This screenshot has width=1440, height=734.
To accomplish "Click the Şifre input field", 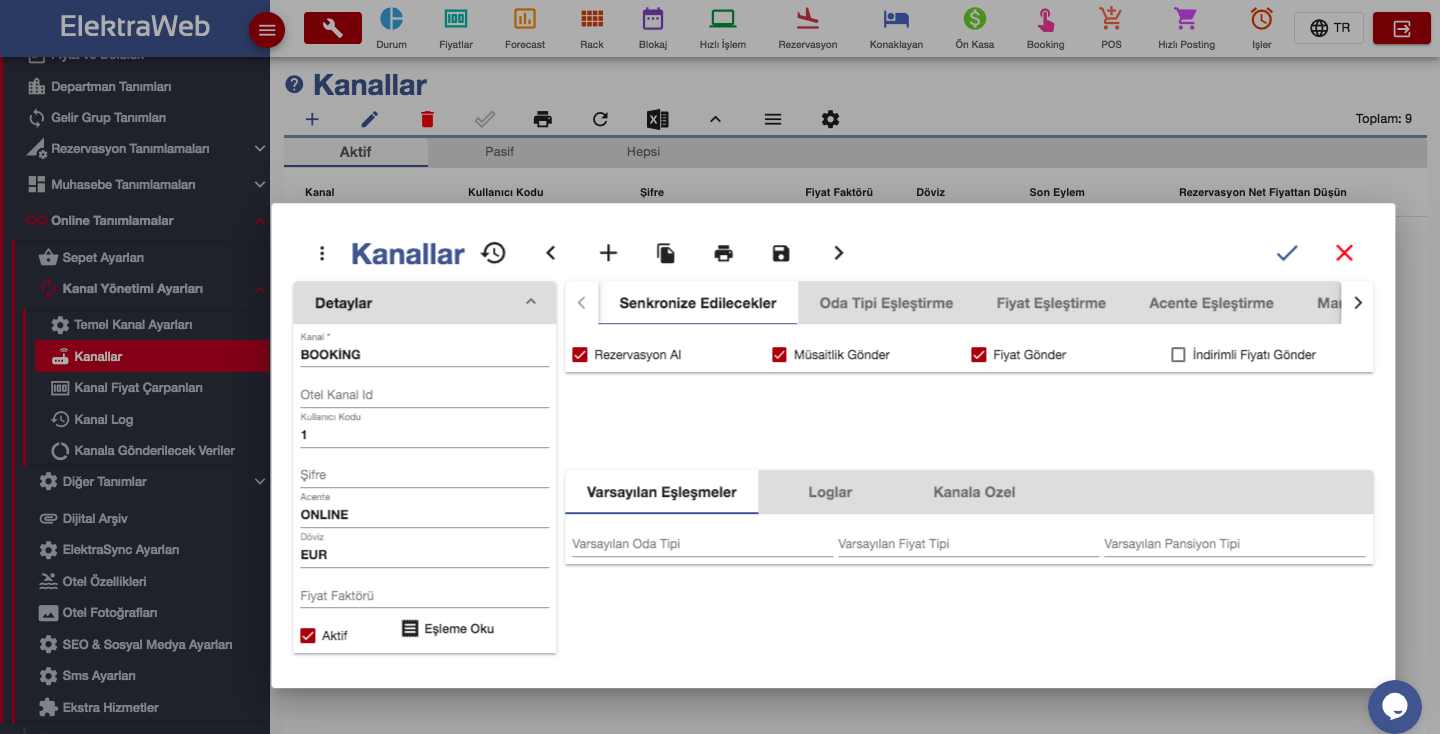I will (425, 475).
